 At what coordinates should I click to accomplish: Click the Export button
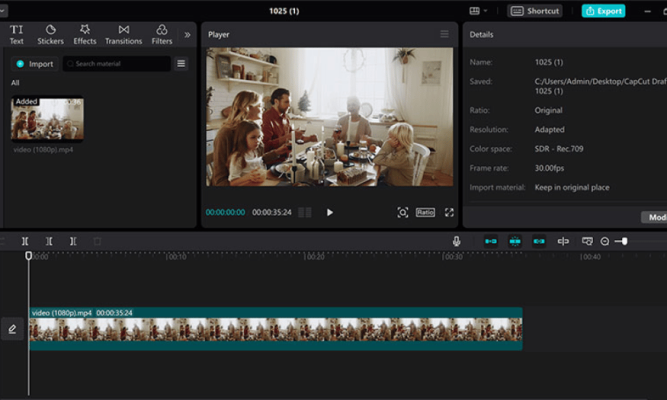tap(603, 11)
